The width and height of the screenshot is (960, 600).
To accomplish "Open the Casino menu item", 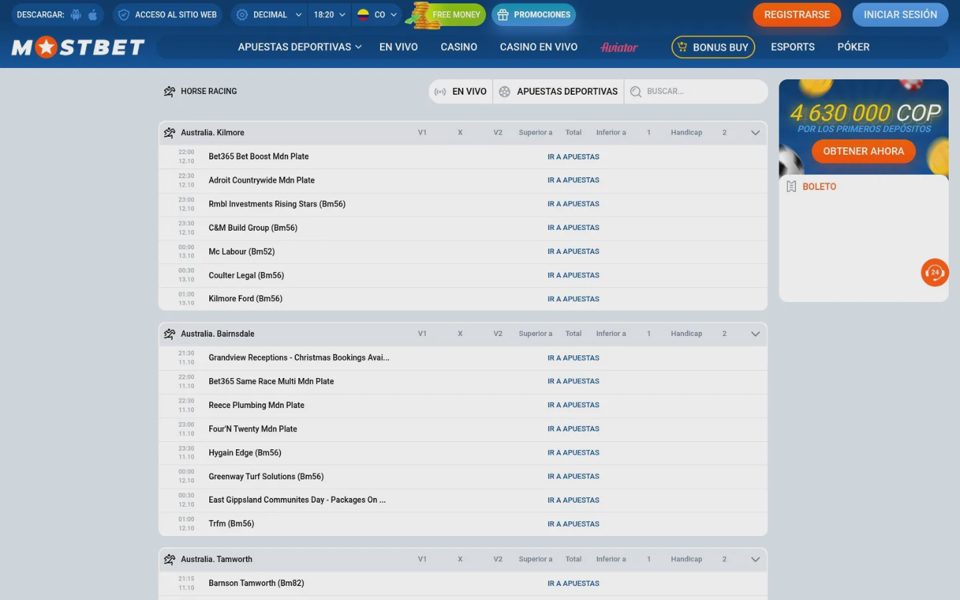I will point(459,47).
